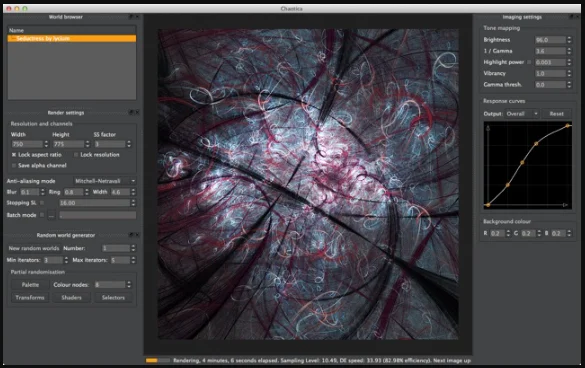Toggle Lock aspect ratio checkbox
The image size is (585, 368).
tap(14, 155)
